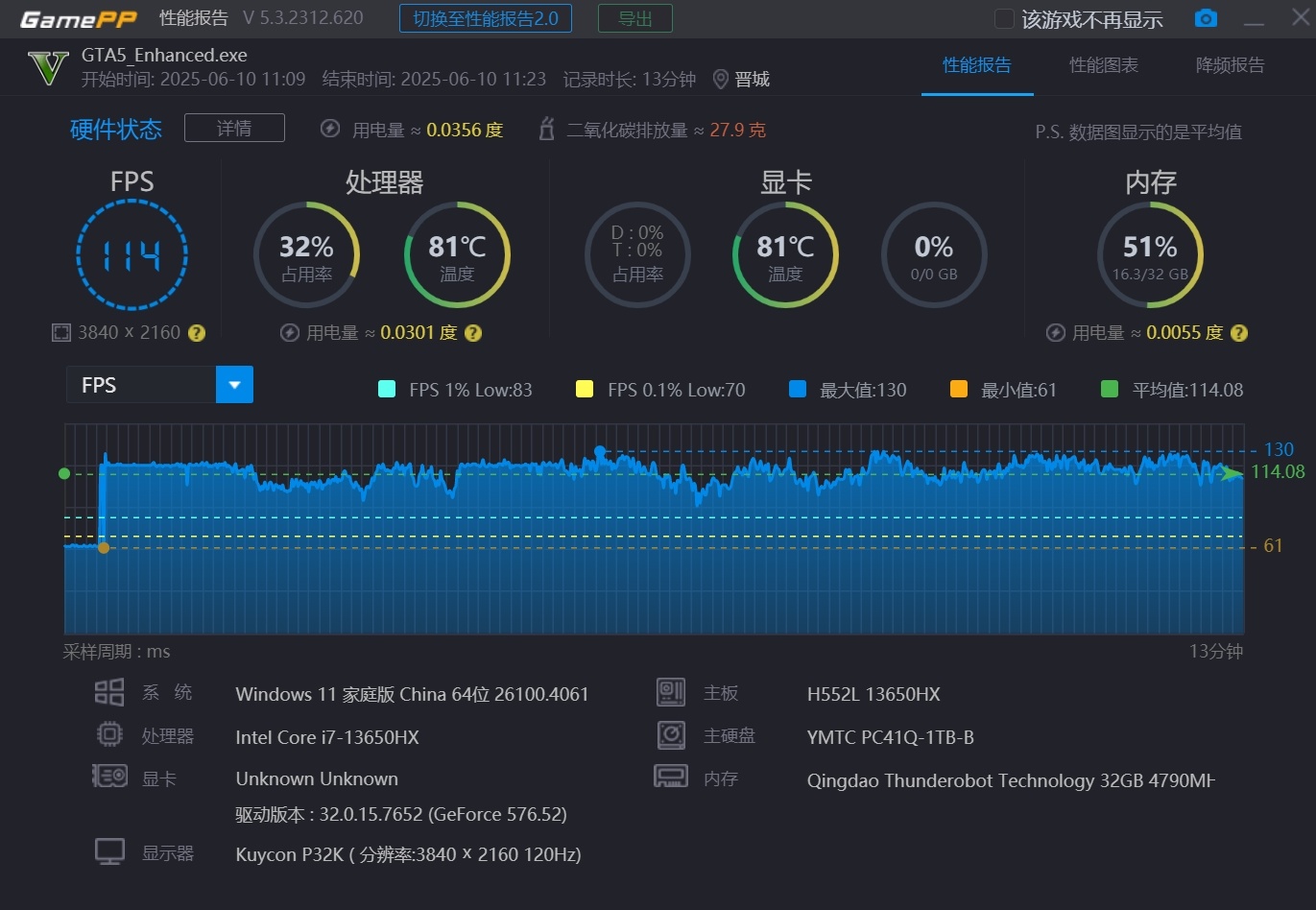
Task: Take a screenshot with the camera icon
Action: [1206, 18]
